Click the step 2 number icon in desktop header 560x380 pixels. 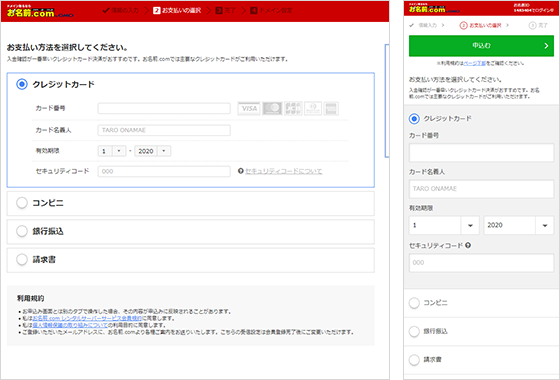(x=156, y=10)
